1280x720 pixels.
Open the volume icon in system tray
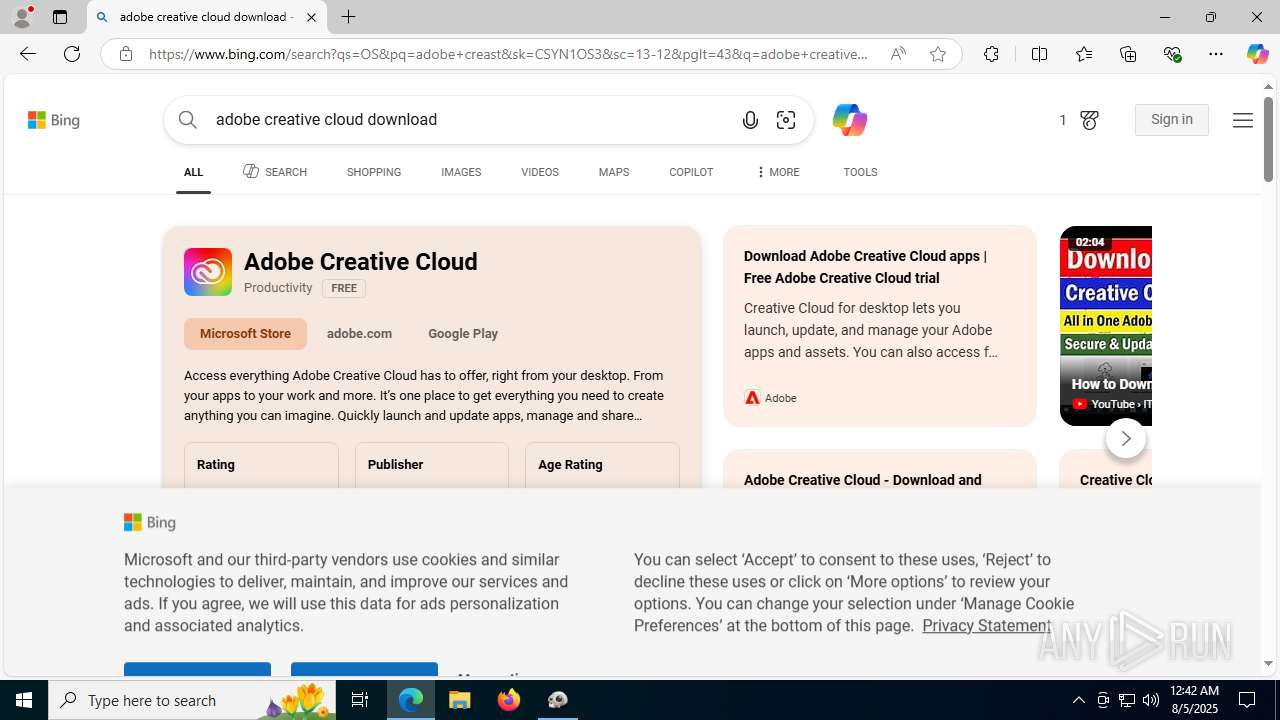[1150, 700]
